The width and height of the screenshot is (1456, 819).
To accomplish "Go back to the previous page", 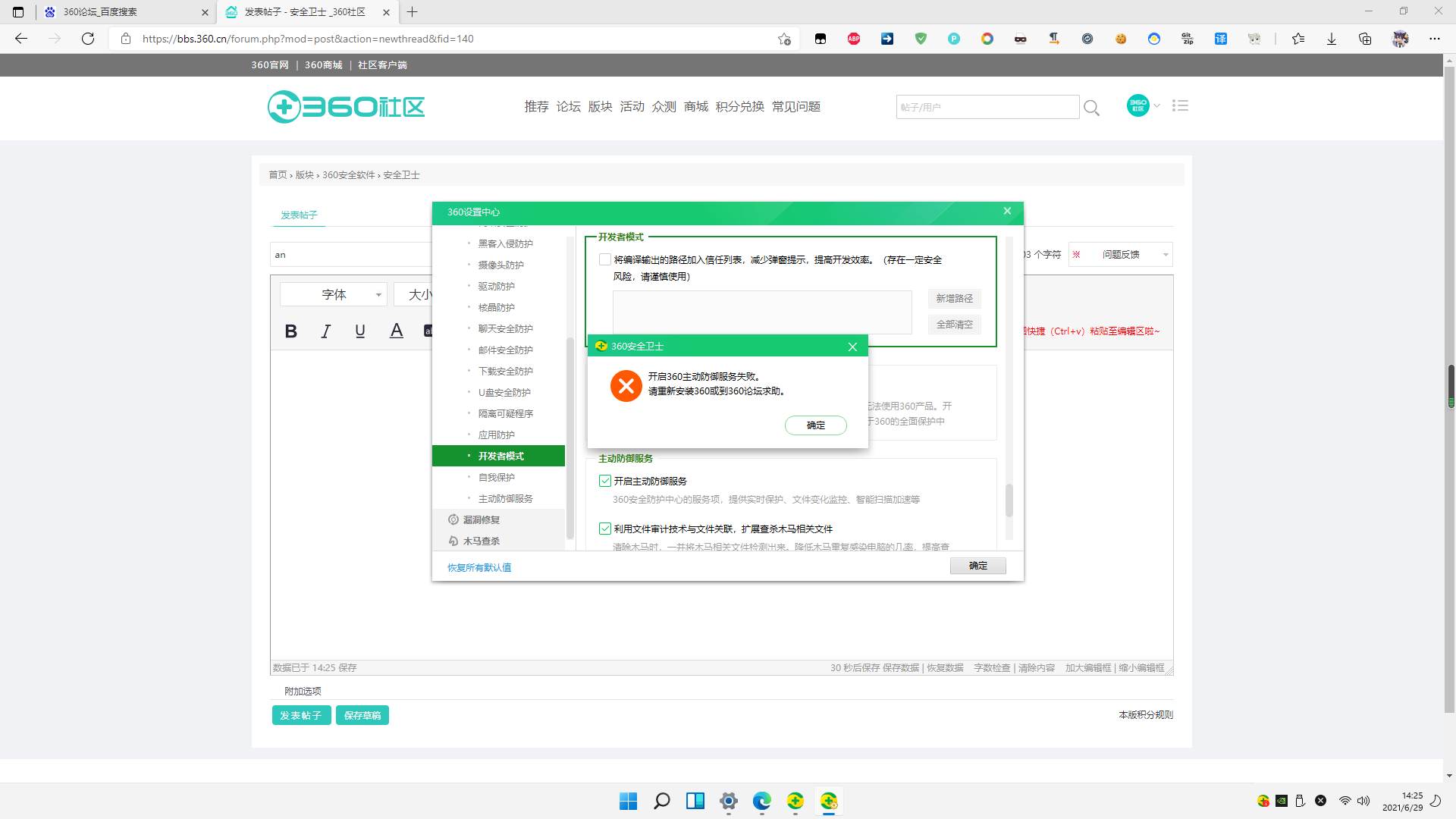I will (x=21, y=39).
